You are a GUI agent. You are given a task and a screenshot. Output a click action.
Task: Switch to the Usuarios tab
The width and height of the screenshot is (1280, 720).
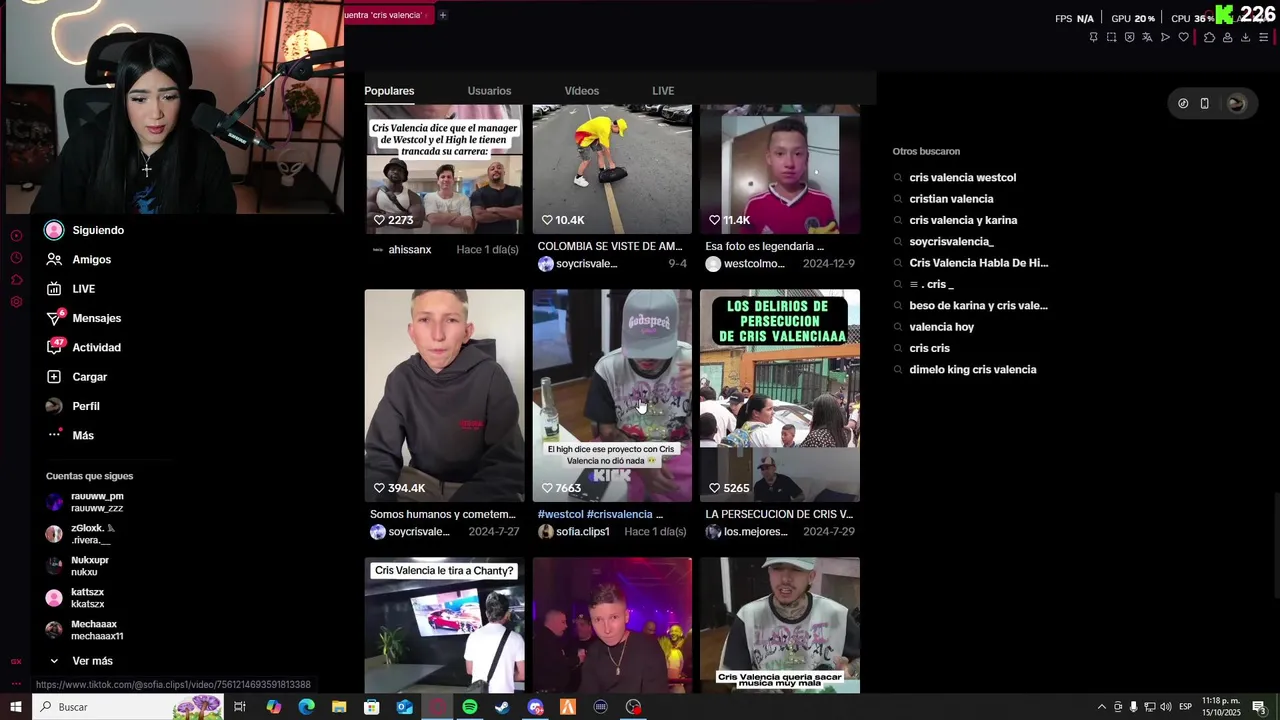pos(489,91)
